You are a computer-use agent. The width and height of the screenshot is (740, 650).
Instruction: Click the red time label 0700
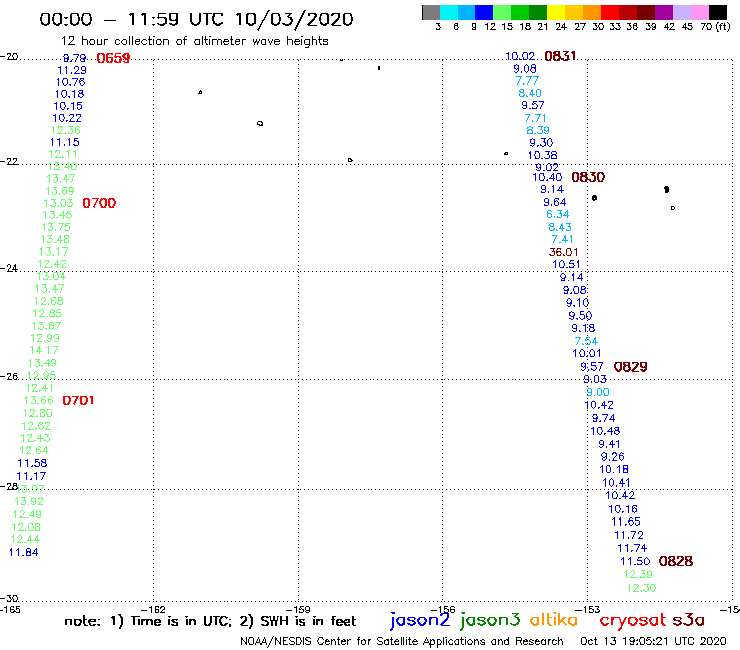tap(99, 203)
